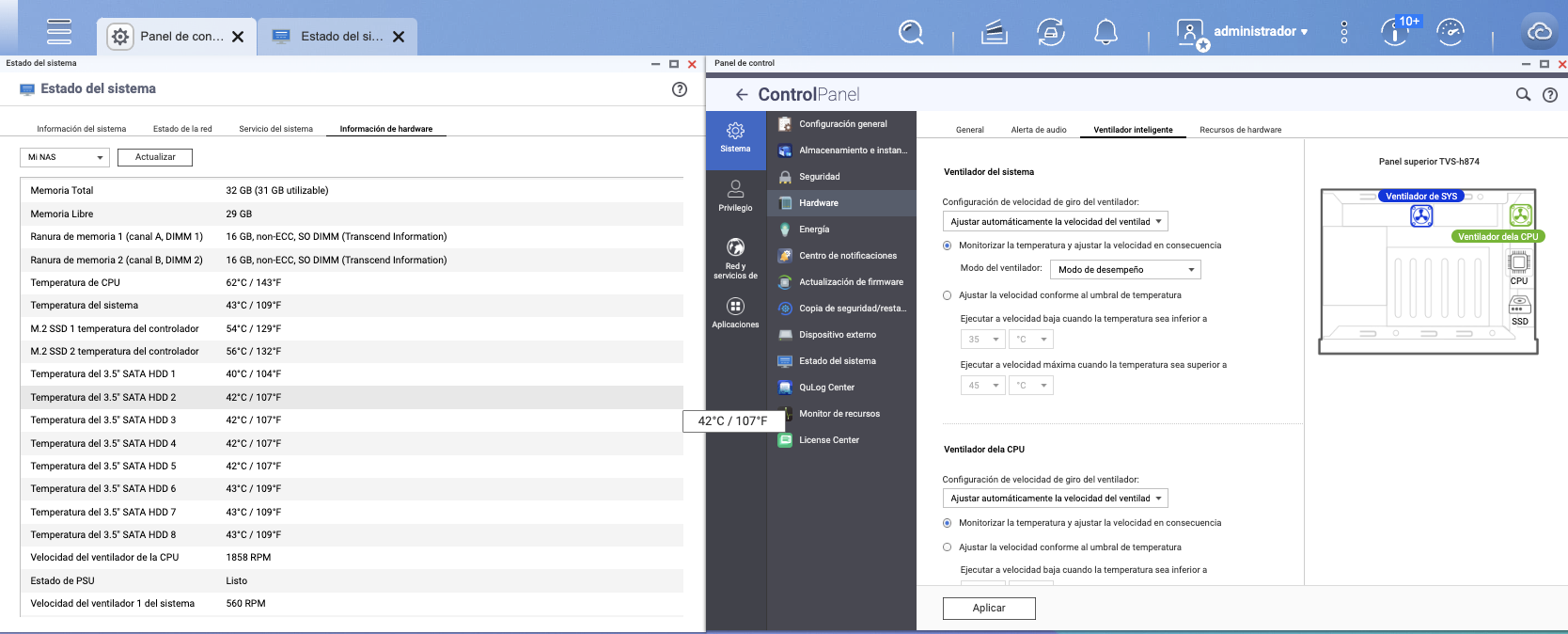This screenshot has height=634, width=1568.
Task: Open help in Estado del sistema
Action: pyautogui.click(x=680, y=89)
